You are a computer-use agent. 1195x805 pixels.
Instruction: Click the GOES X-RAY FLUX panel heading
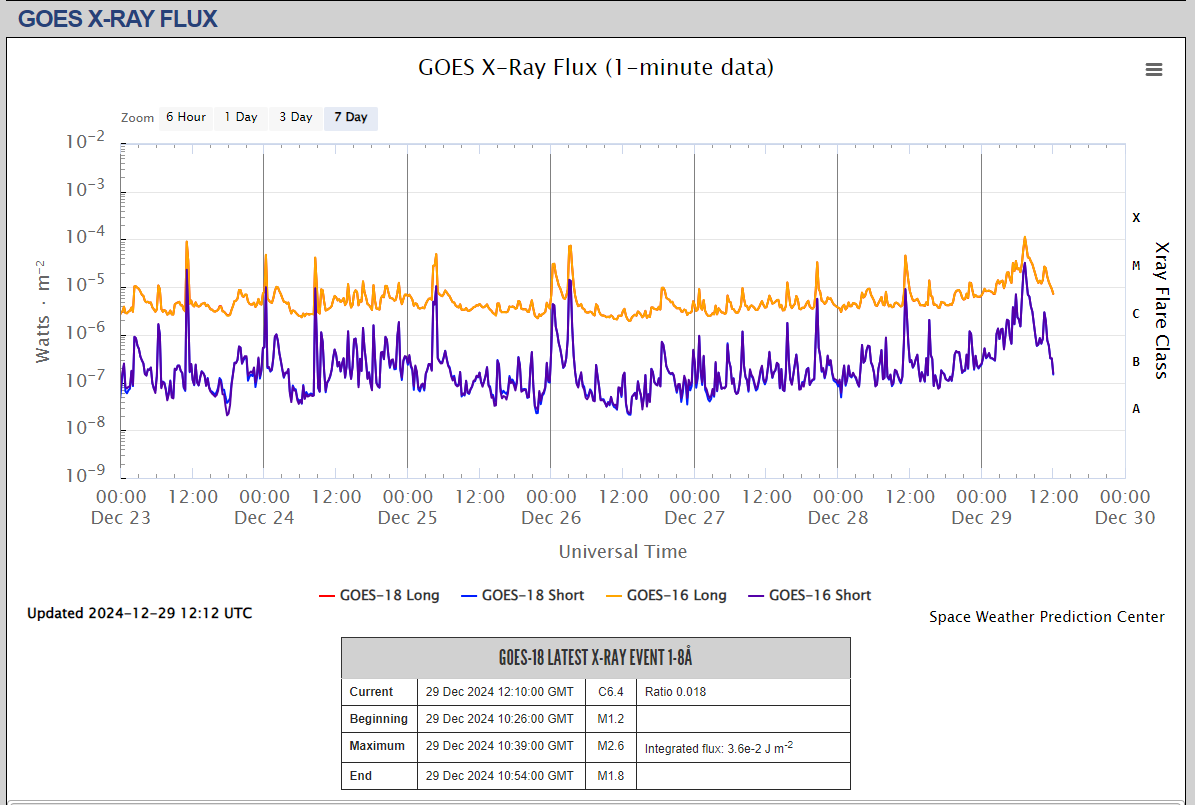118,18
